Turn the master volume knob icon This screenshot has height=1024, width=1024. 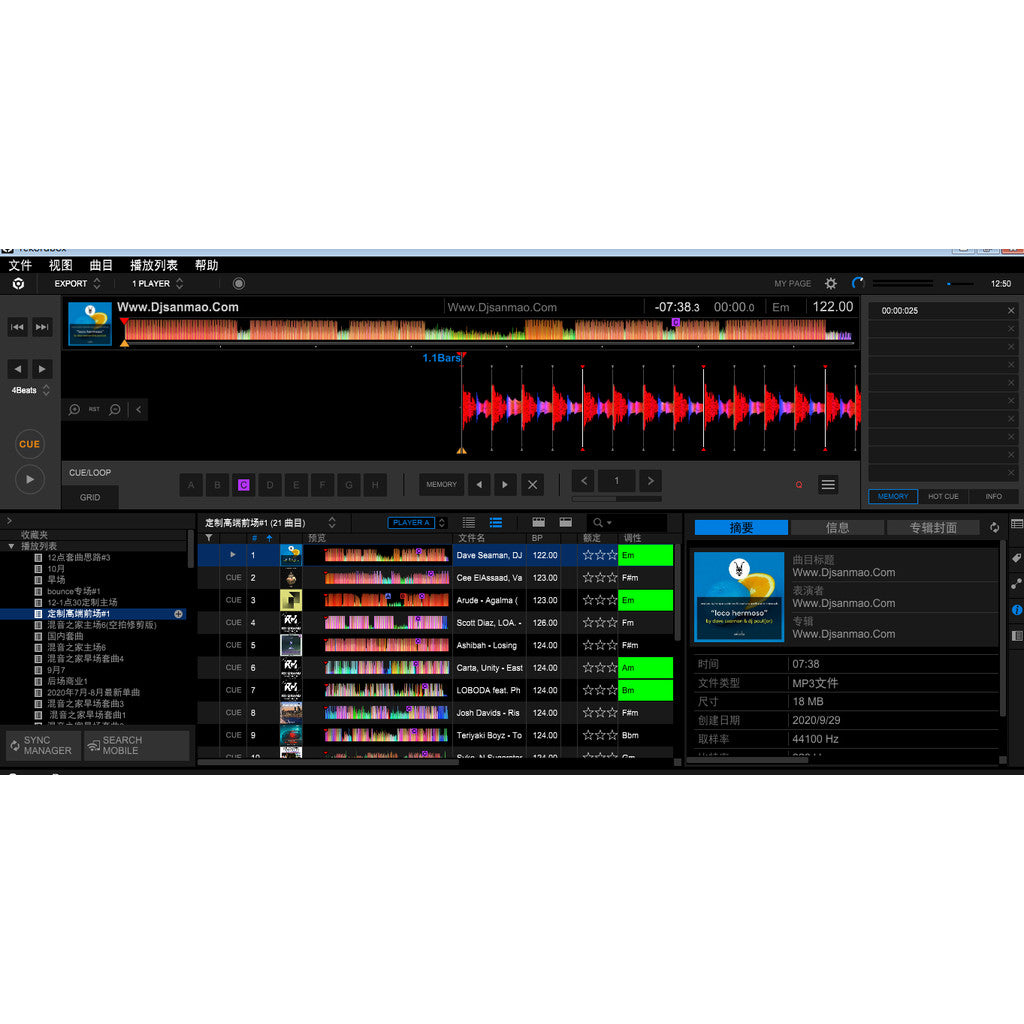(858, 283)
